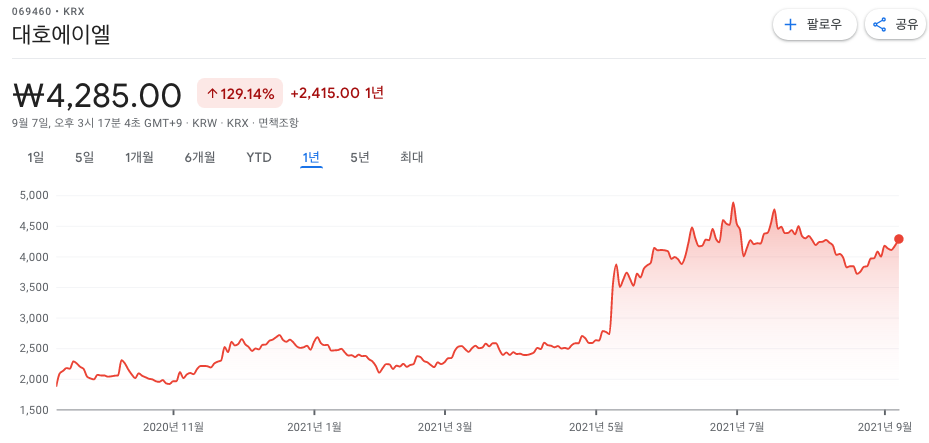Click the 2021년 5월 axis label
Screen dimensions: 929x443
(x=596, y=426)
